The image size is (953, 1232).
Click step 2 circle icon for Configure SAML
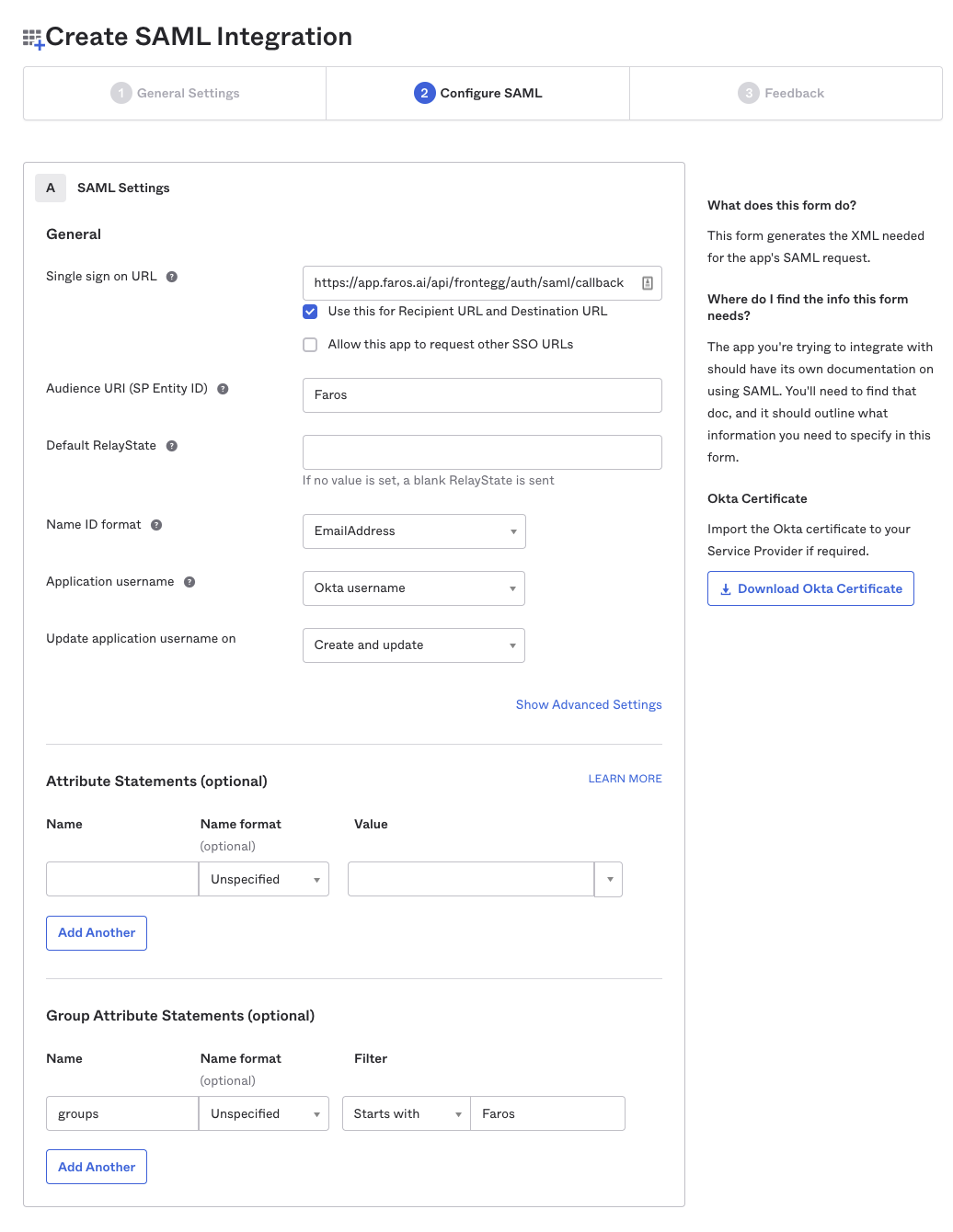(x=424, y=93)
